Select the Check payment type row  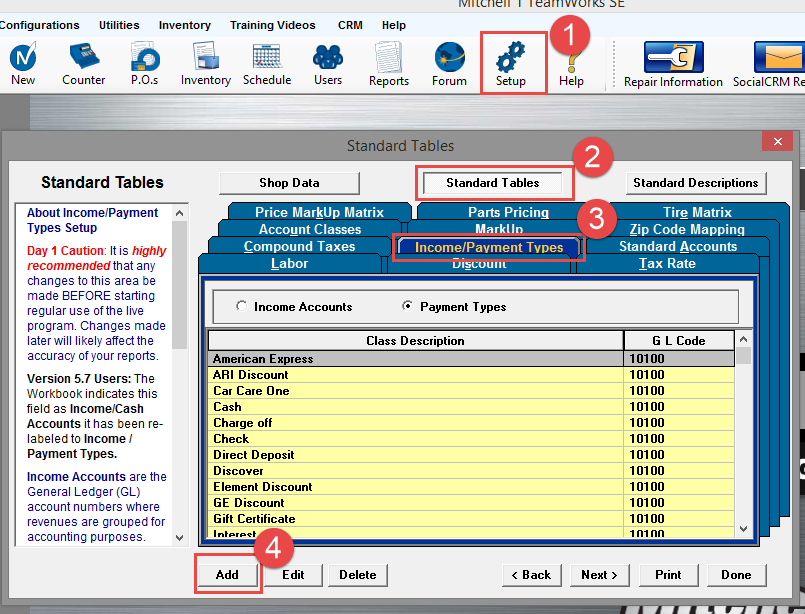click(471, 438)
